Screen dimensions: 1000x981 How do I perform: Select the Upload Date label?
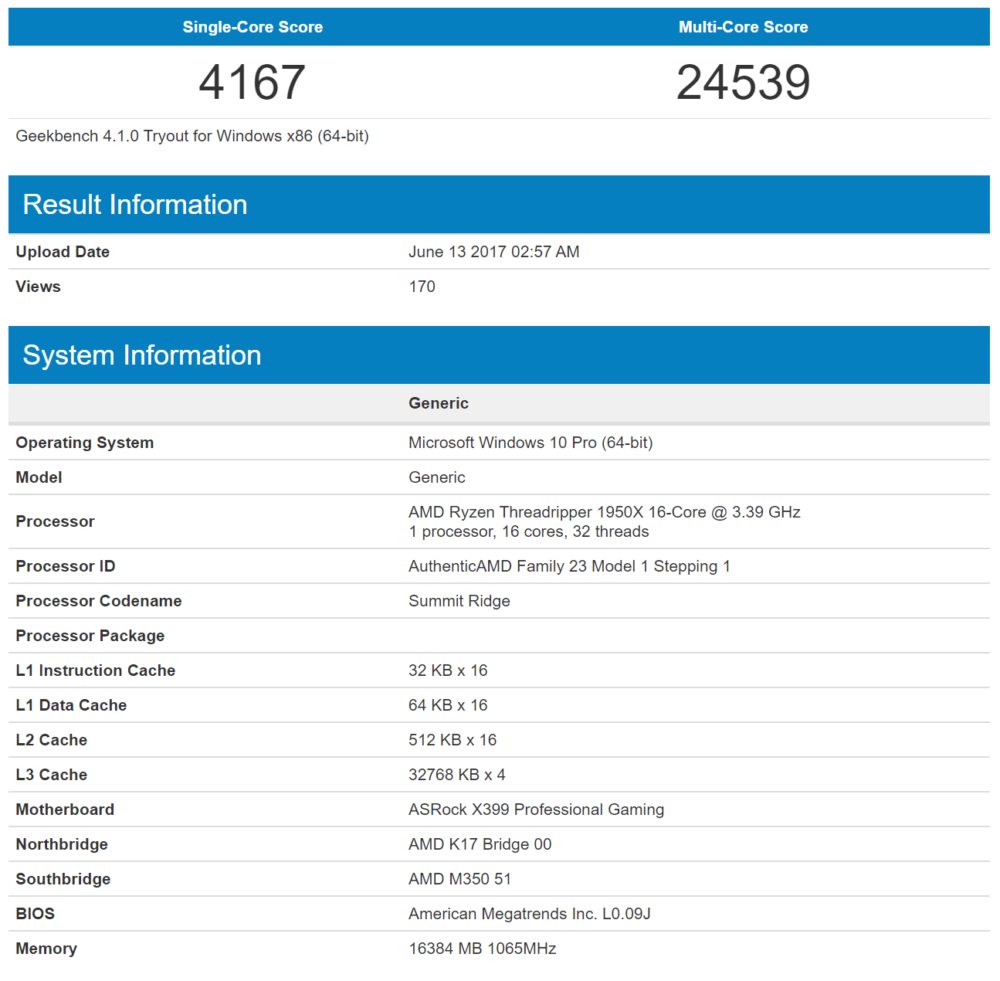62,252
